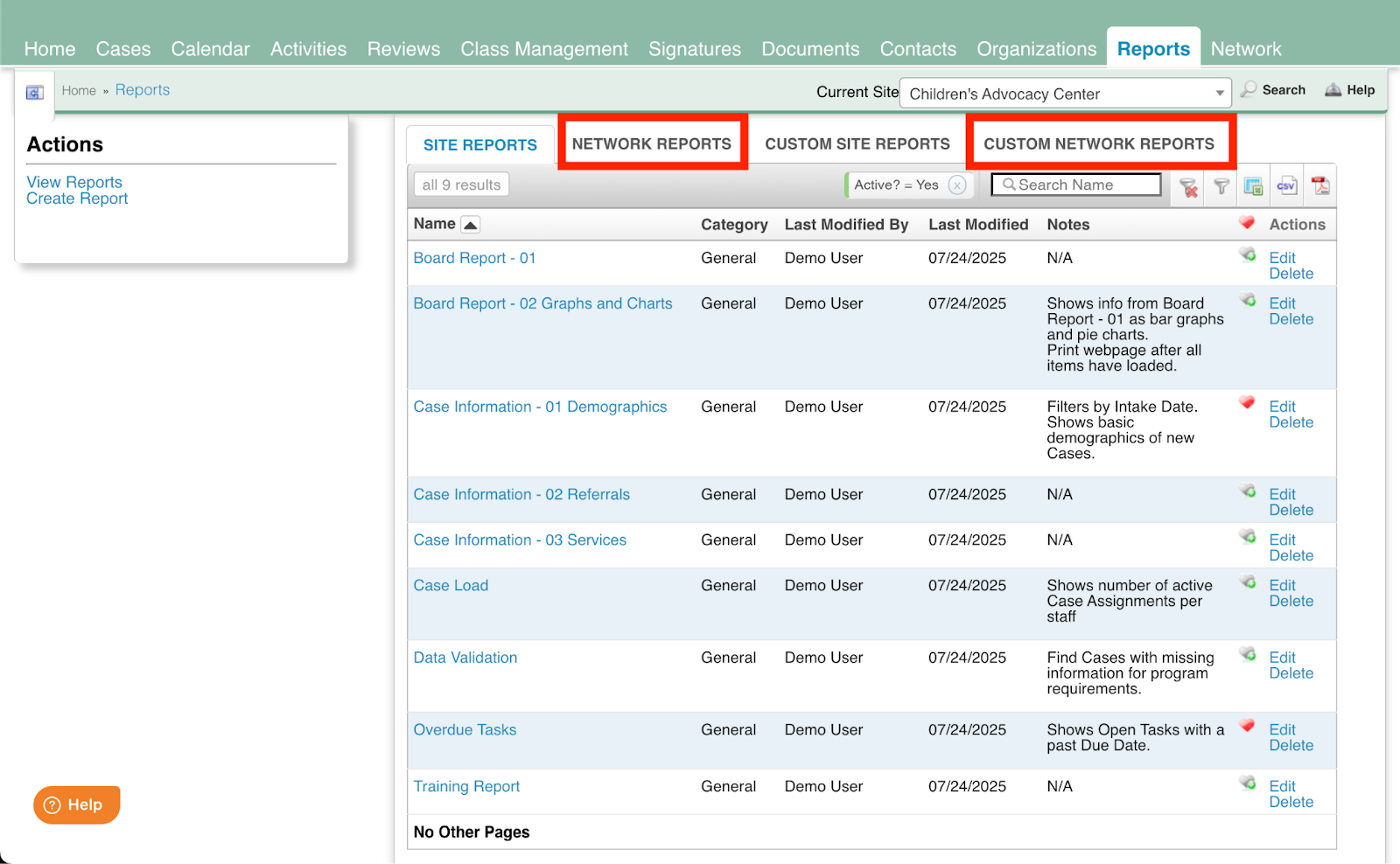Sort by Category column header

point(734,225)
